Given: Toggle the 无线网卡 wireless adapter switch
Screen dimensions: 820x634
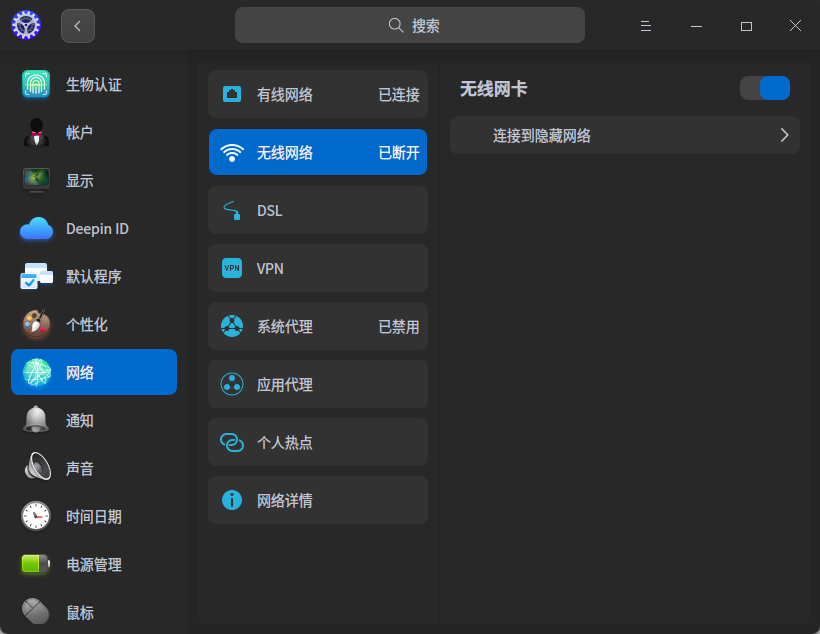Looking at the screenshot, I should pyautogui.click(x=764, y=88).
